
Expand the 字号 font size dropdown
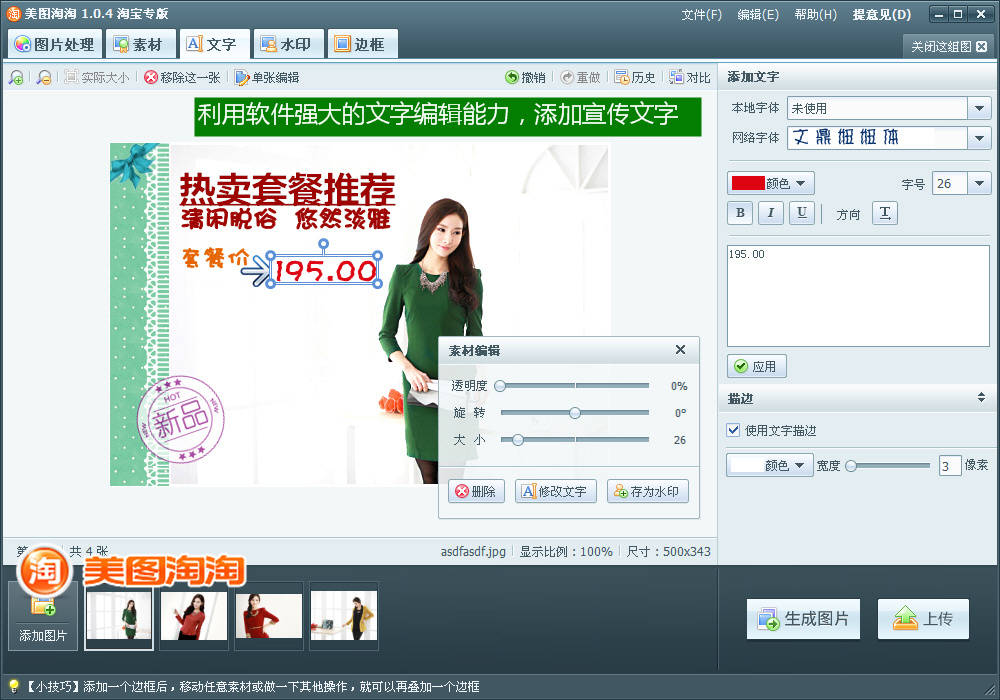979,184
